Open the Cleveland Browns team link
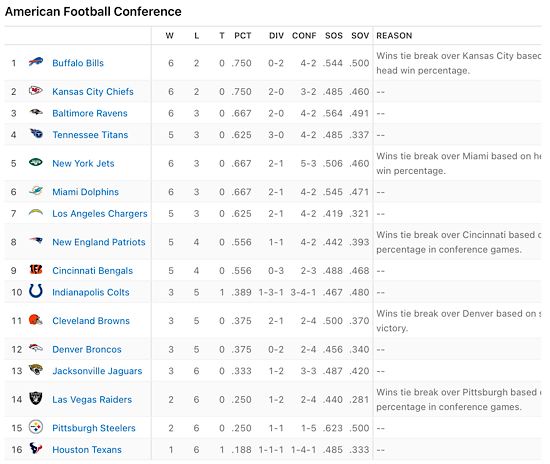Screen dimensions: 550x464 91,321
